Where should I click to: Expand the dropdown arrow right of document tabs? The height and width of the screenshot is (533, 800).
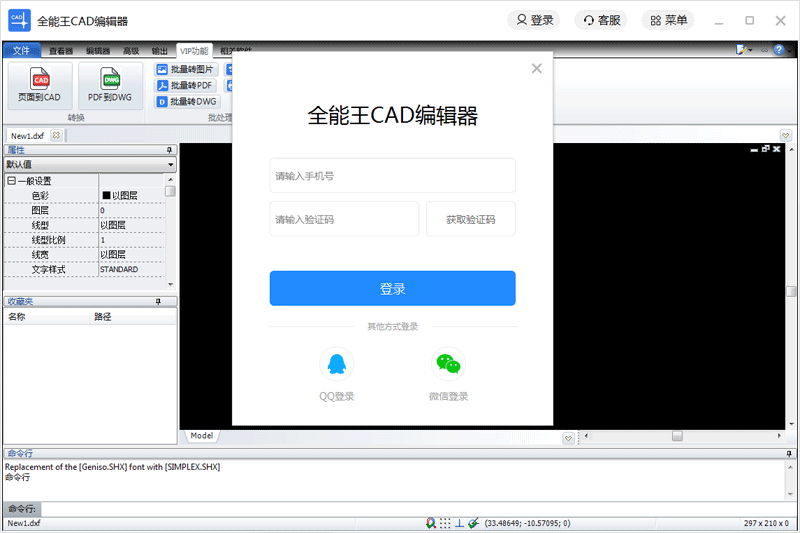tap(786, 135)
